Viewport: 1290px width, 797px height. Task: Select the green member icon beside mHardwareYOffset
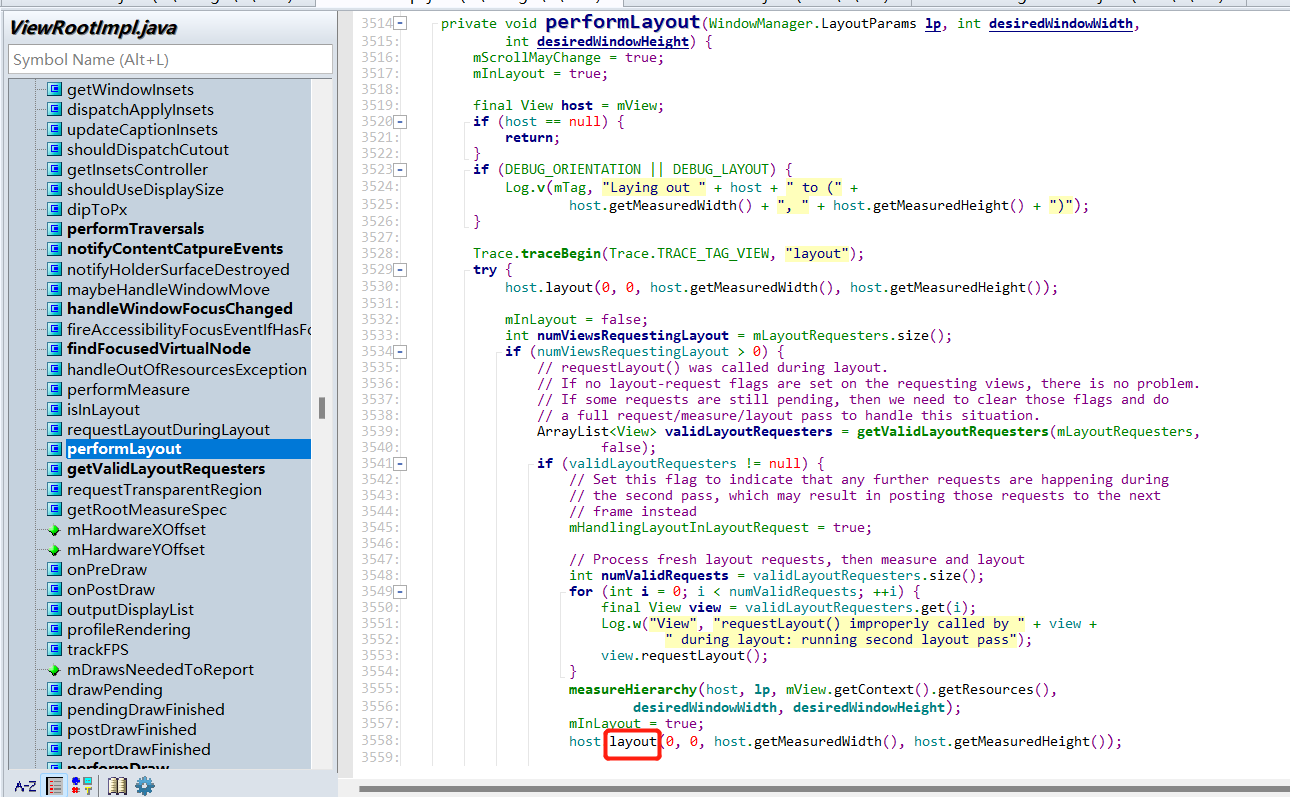tap(54, 550)
